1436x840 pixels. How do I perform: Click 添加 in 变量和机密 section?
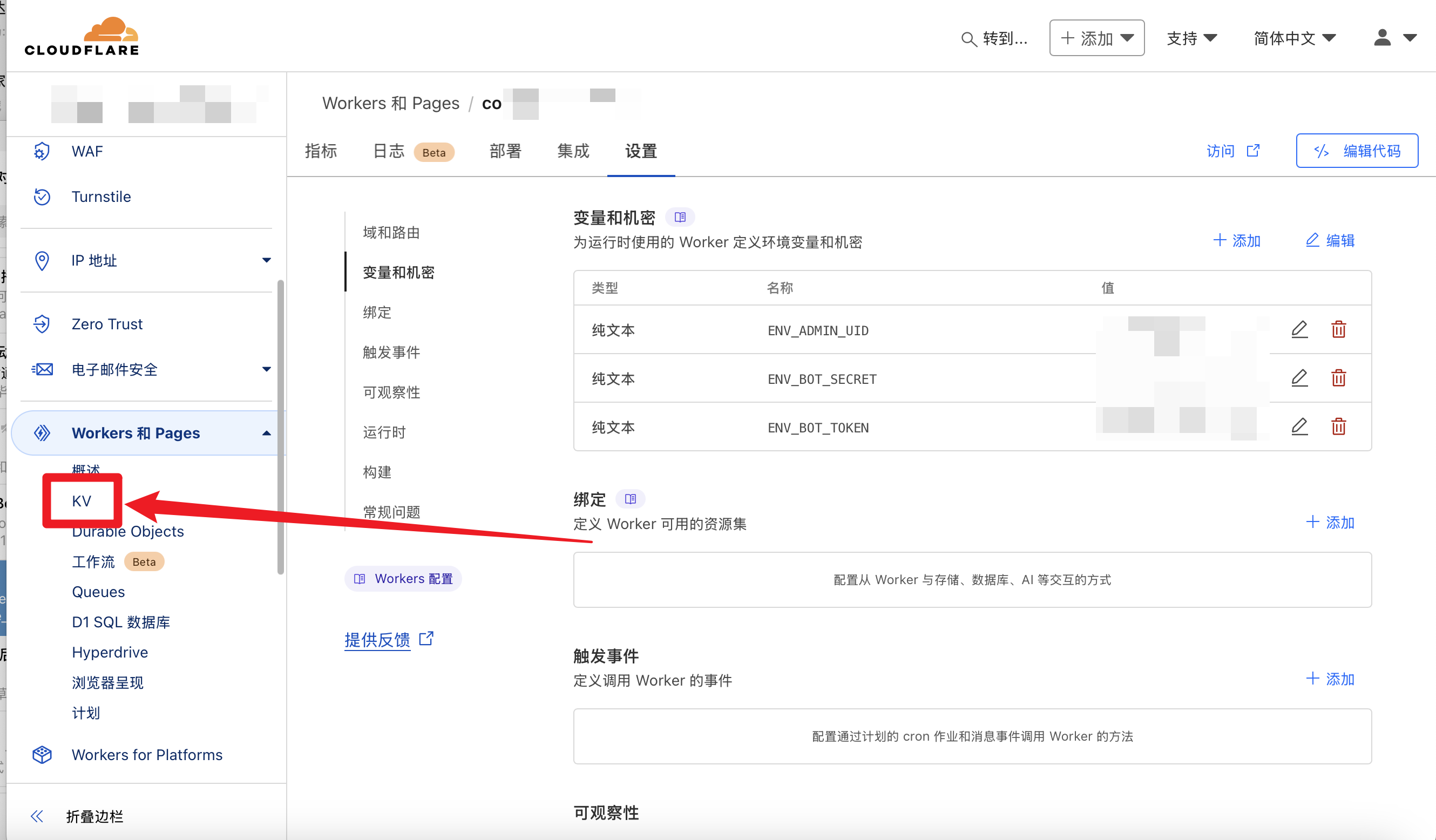1237,240
